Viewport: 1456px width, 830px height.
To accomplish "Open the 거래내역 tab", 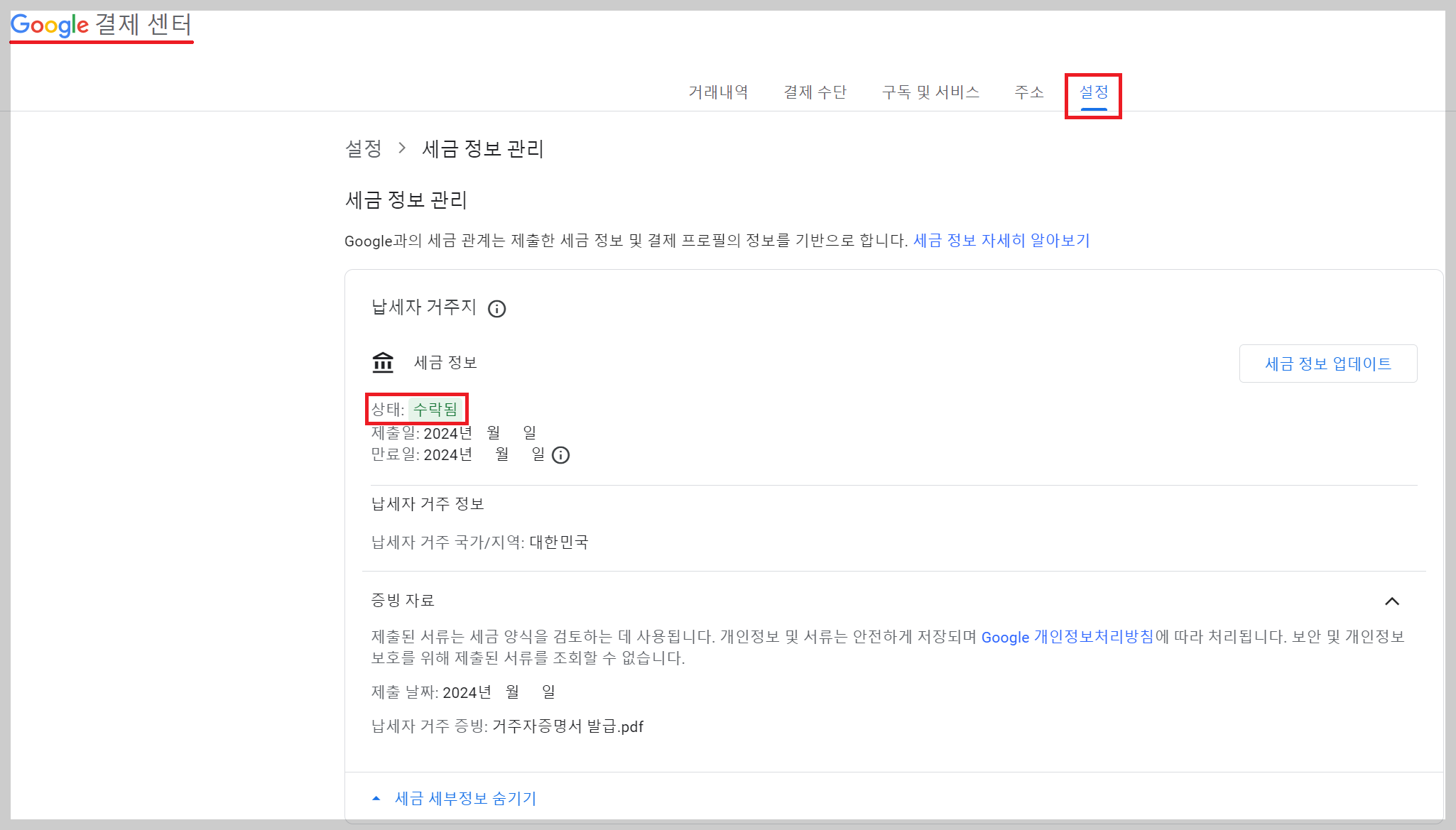I will click(x=718, y=92).
